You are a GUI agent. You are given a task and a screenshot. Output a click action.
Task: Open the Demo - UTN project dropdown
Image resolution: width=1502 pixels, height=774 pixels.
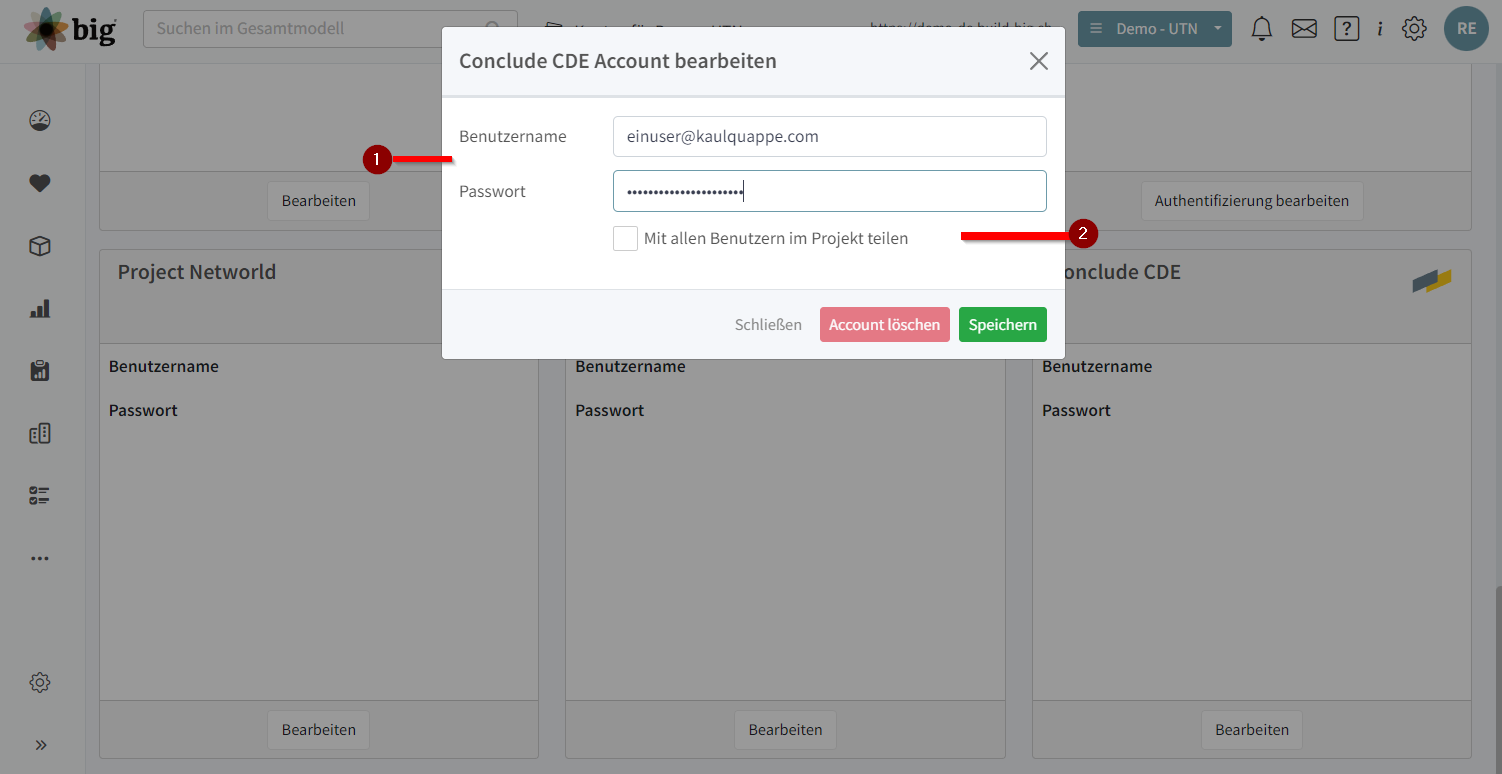(x=1155, y=29)
